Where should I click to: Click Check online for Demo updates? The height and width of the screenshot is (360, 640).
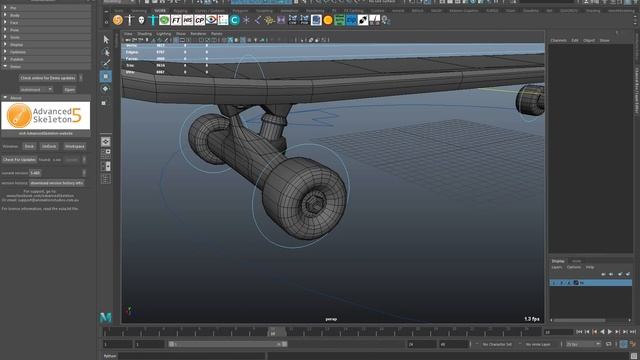tap(48, 78)
